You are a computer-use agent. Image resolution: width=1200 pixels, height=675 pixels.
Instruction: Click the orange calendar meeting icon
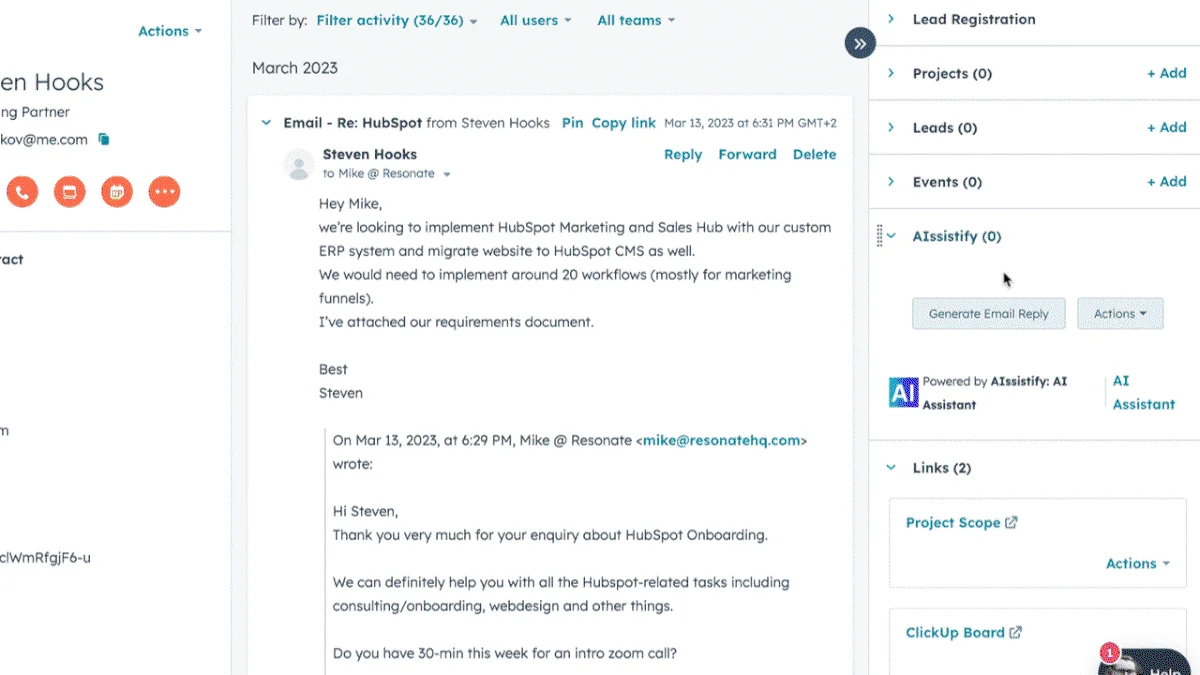point(117,191)
